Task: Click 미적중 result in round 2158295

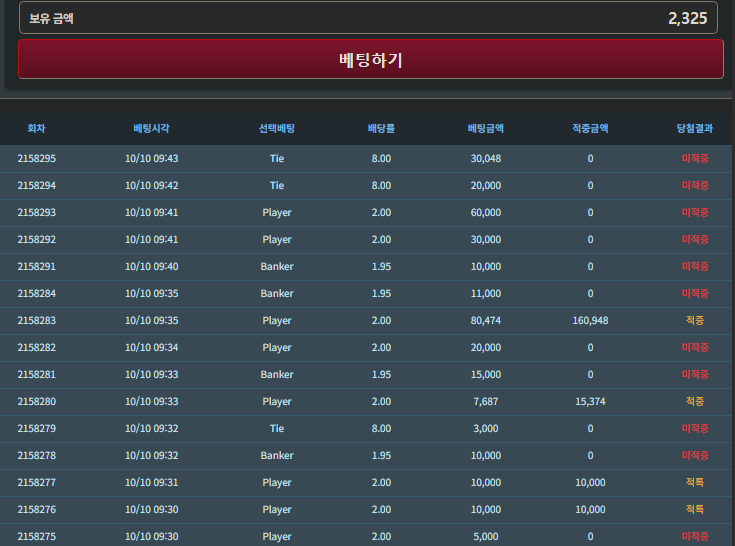Action: [695, 158]
